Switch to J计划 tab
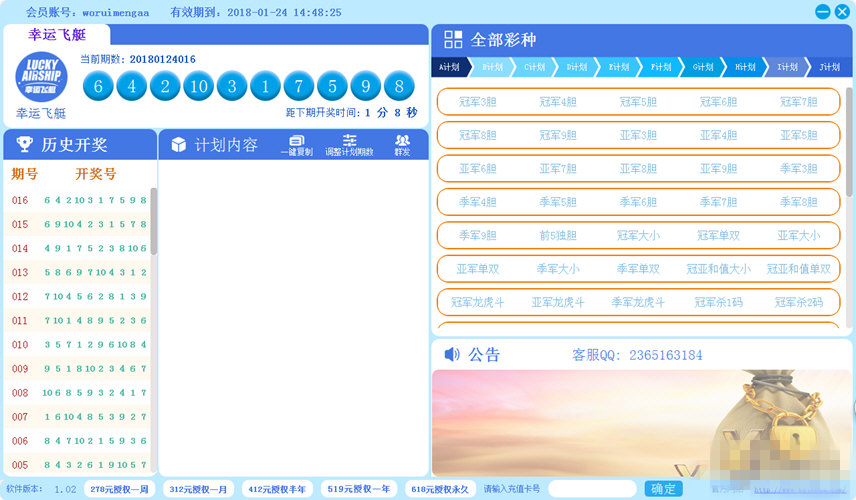This screenshot has height=500, width=856. pos(829,67)
